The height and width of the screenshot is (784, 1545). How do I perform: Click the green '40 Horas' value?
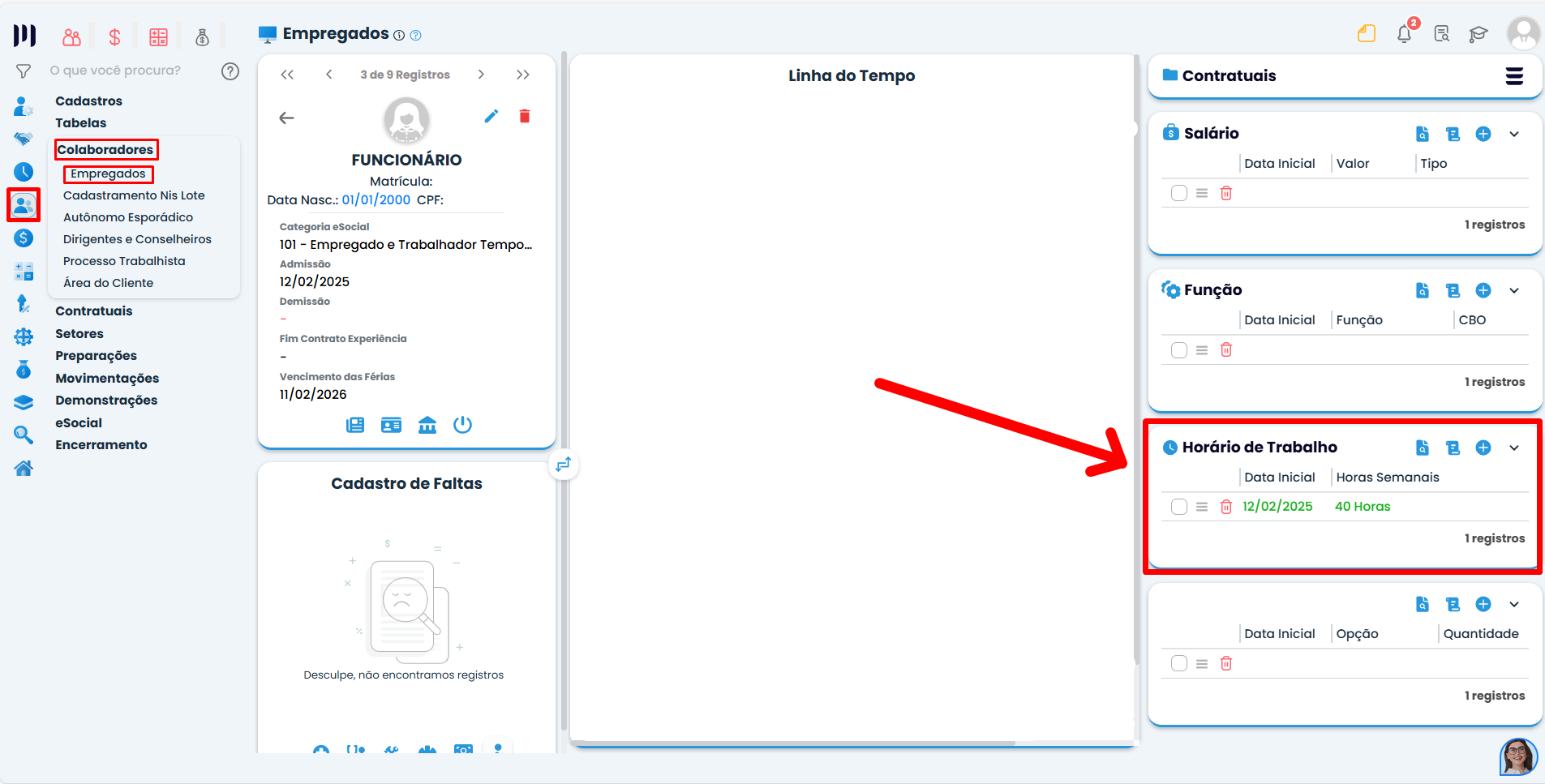pyautogui.click(x=1363, y=507)
